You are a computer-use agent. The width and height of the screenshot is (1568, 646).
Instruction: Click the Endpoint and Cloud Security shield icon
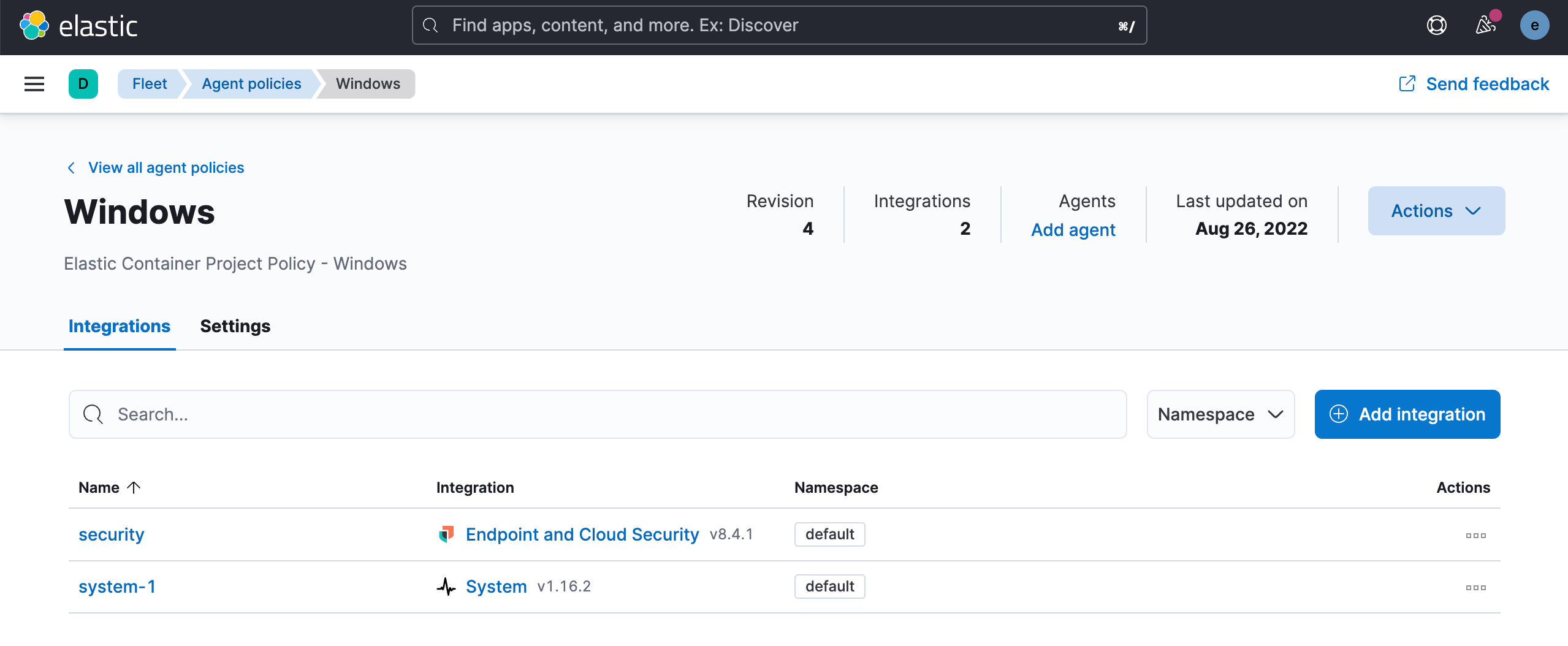(446, 534)
